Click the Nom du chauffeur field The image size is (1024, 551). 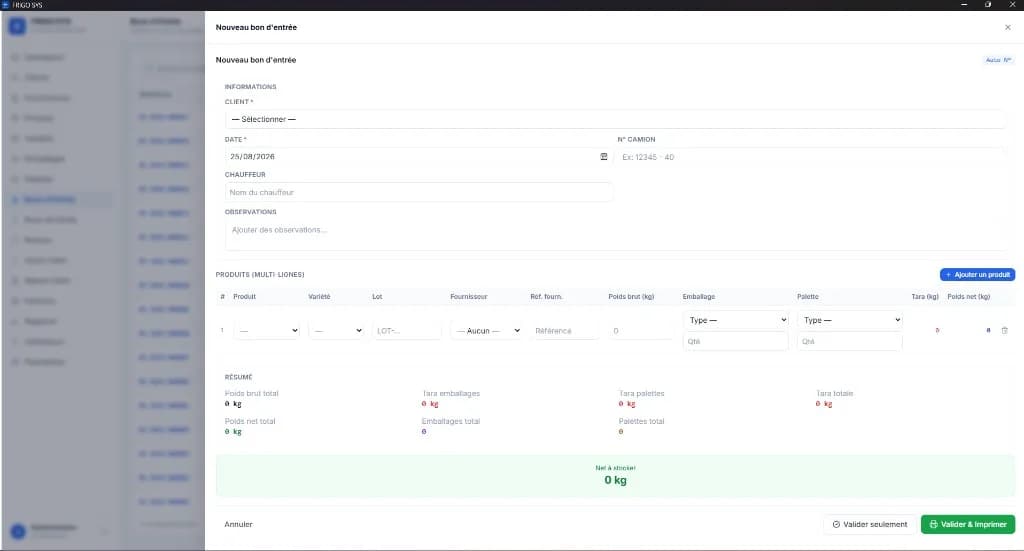point(419,193)
